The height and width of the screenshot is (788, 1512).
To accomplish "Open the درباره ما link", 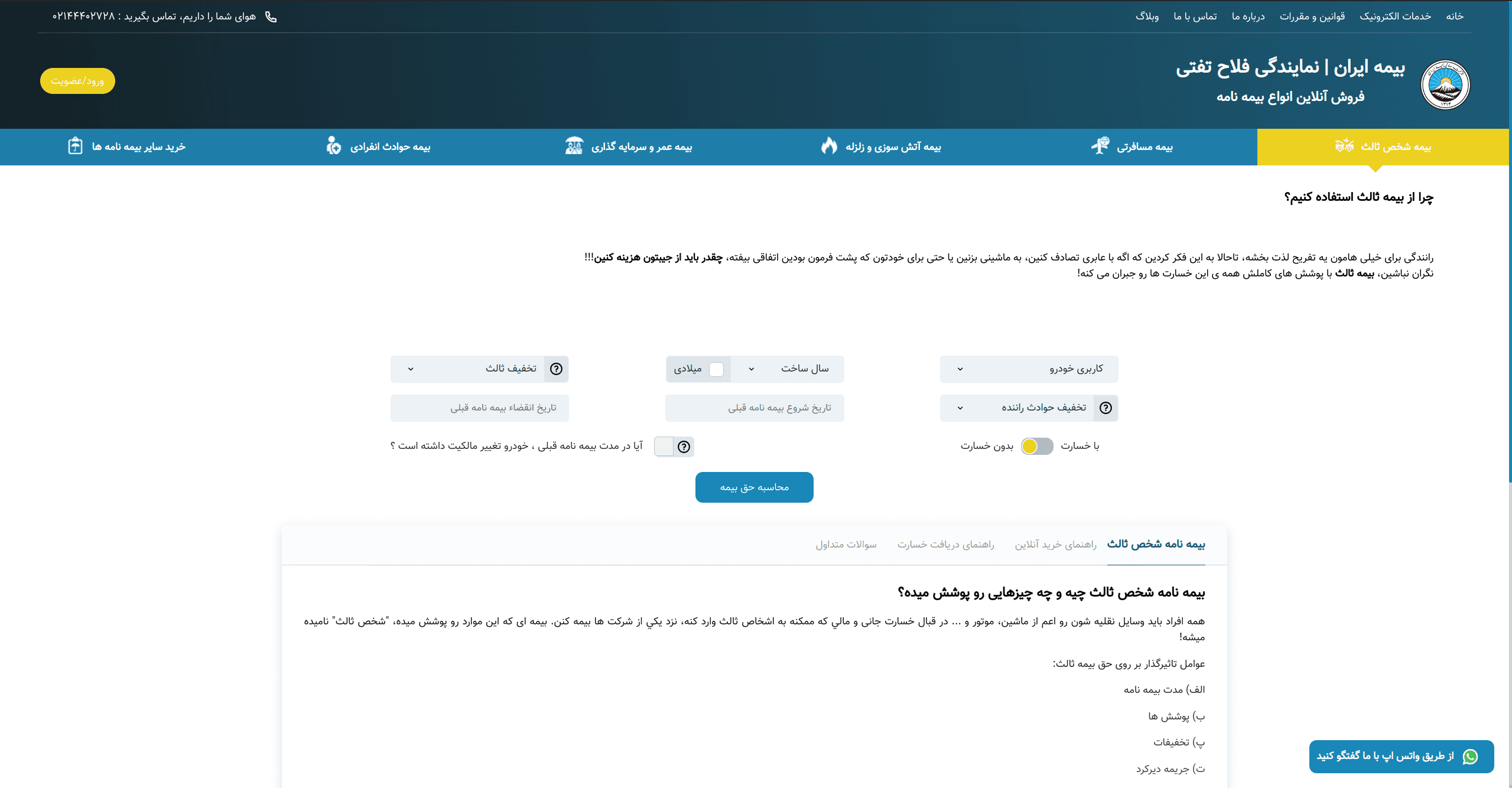I will 1248,17.
